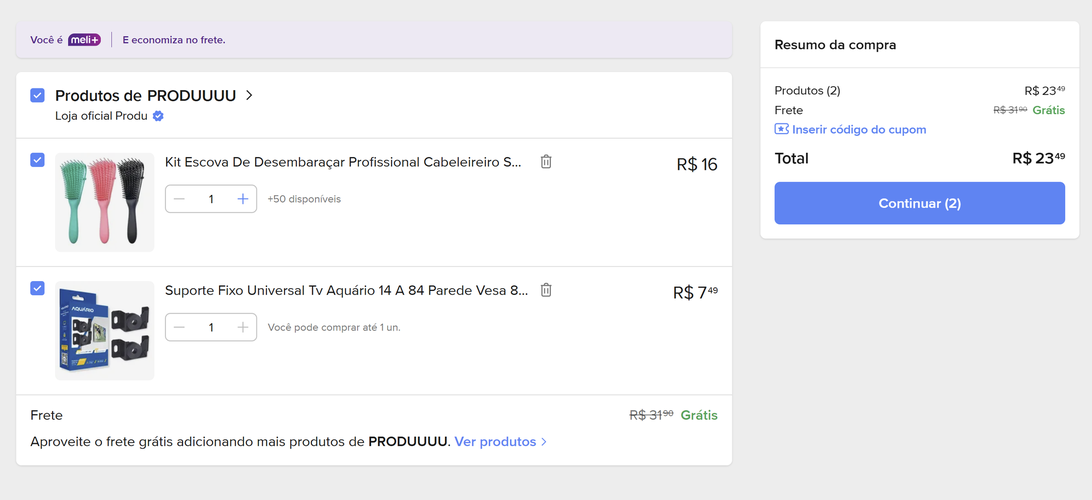The height and width of the screenshot is (500, 1092).
Task: Click the R$ 7,49 item price
Action: coord(695,292)
